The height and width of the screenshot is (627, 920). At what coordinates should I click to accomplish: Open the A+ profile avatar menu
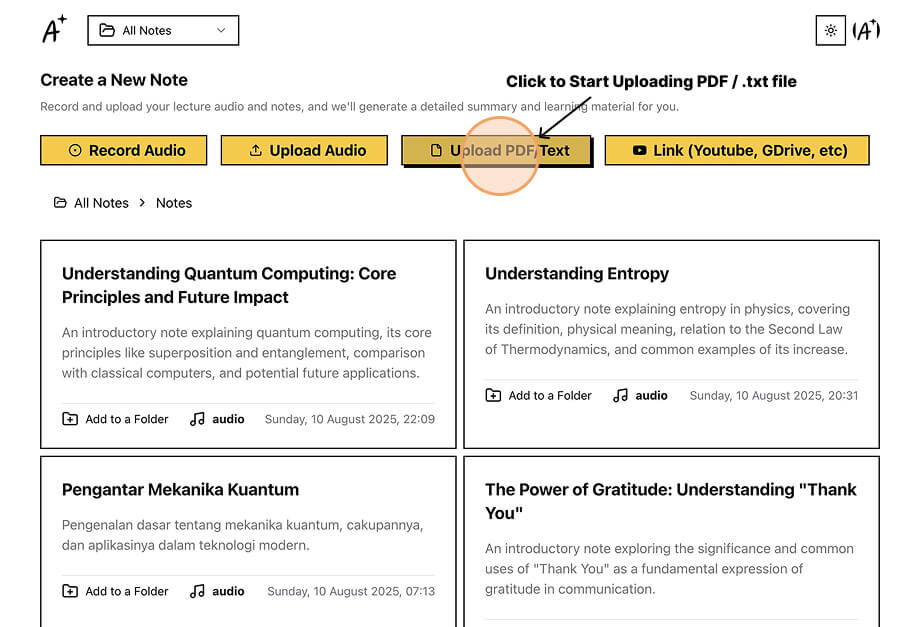(866, 30)
